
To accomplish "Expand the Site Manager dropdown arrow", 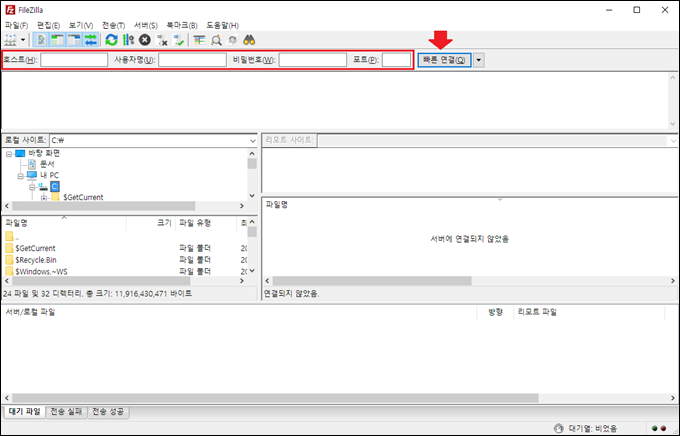I will 23,40.
